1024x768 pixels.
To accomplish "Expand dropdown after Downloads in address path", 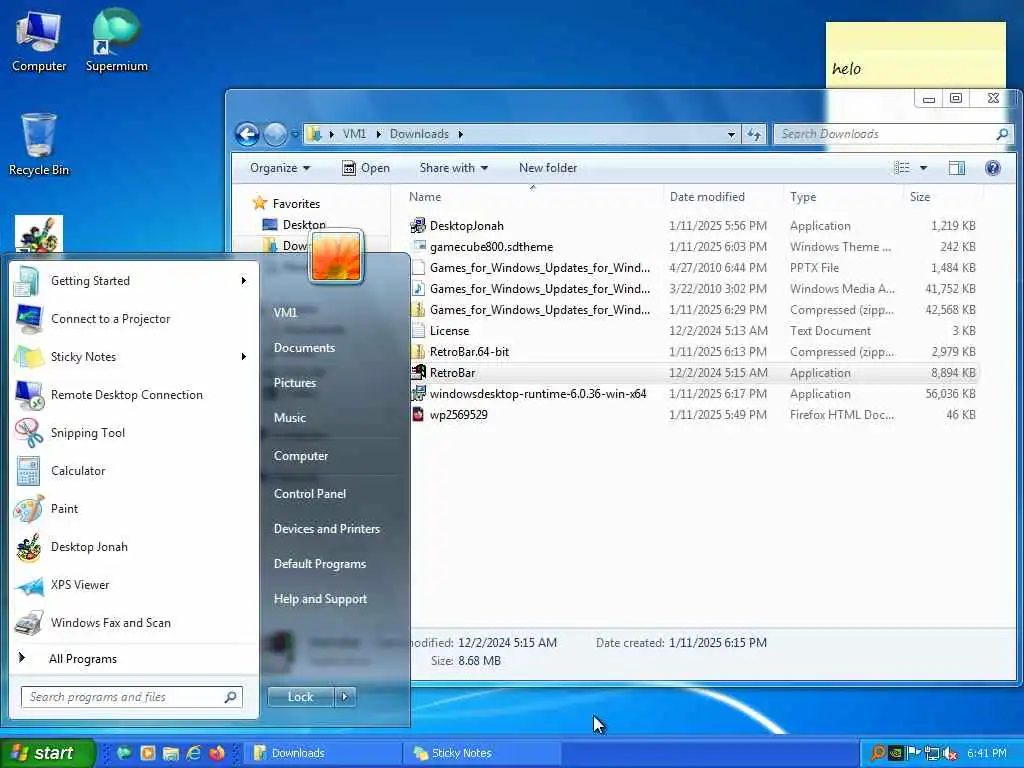I will pos(460,135).
